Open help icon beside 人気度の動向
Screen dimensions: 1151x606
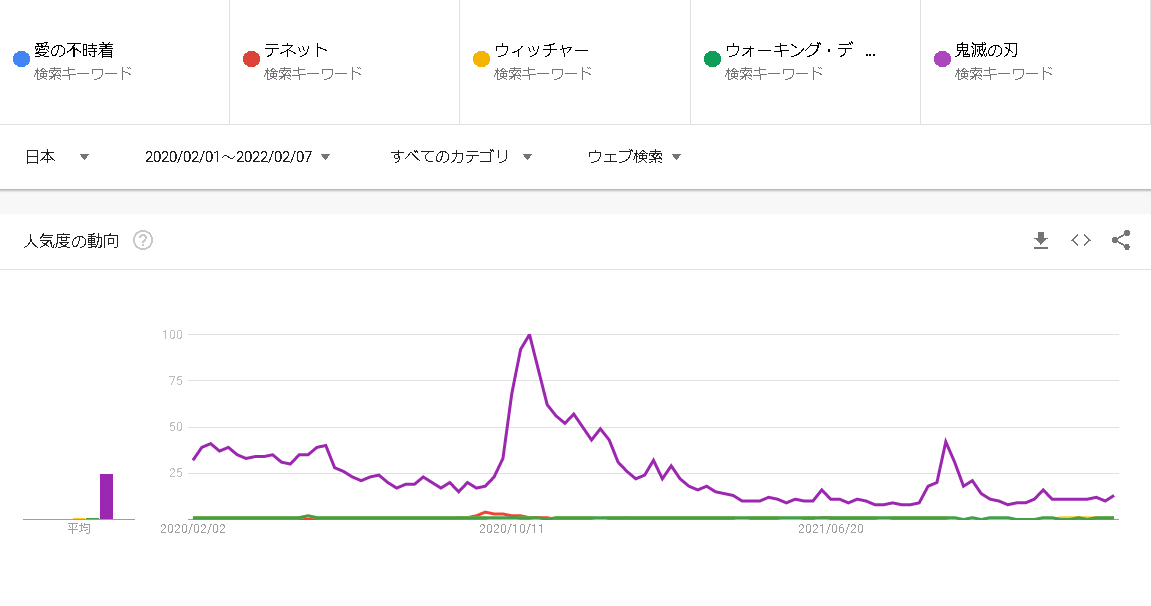click(143, 240)
